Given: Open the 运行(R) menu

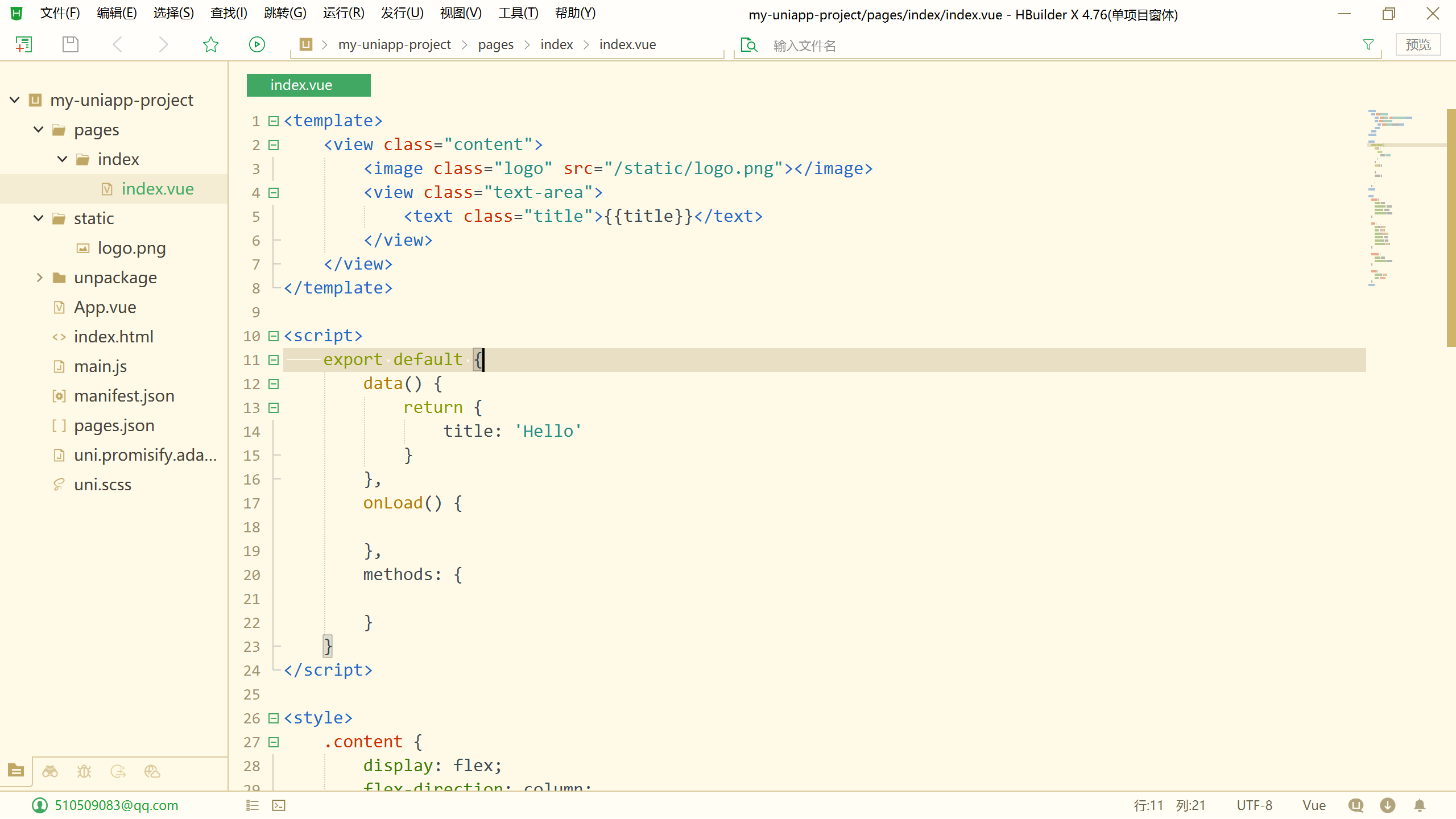Looking at the screenshot, I should point(344,13).
